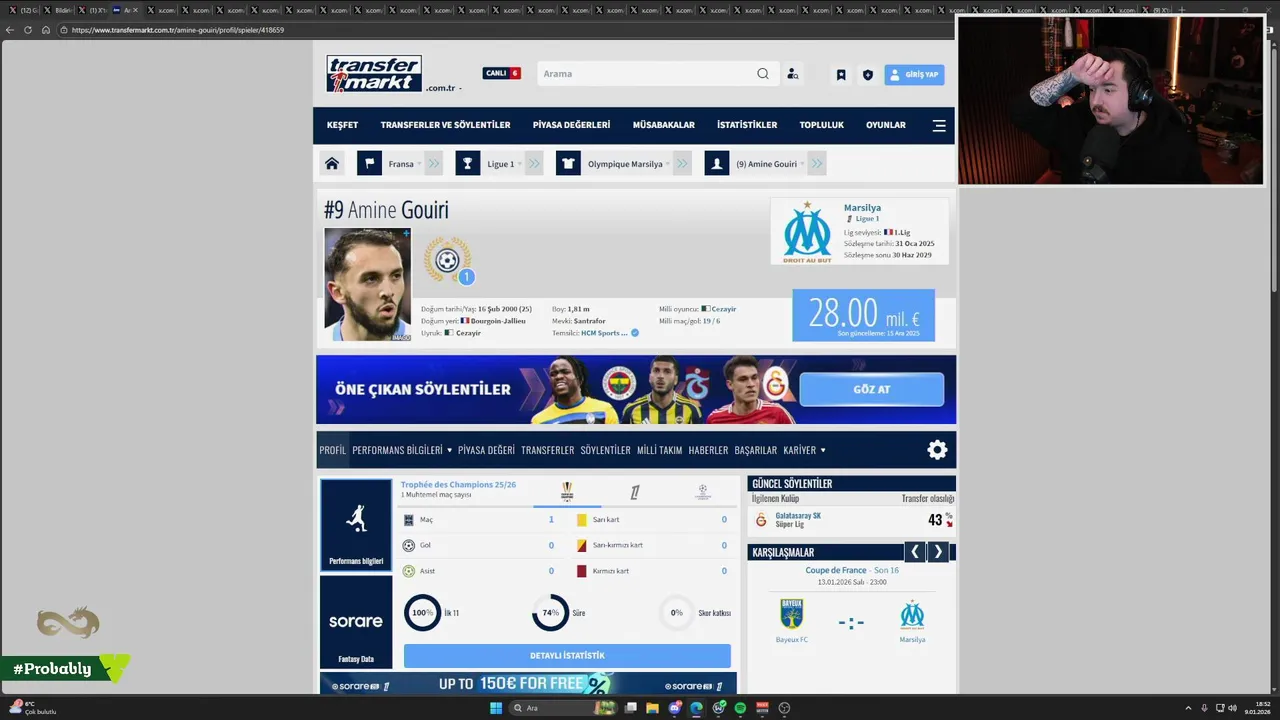Click the trophy wreath achievement badge
This screenshot has width=1280, height=720.
[447, 260]
